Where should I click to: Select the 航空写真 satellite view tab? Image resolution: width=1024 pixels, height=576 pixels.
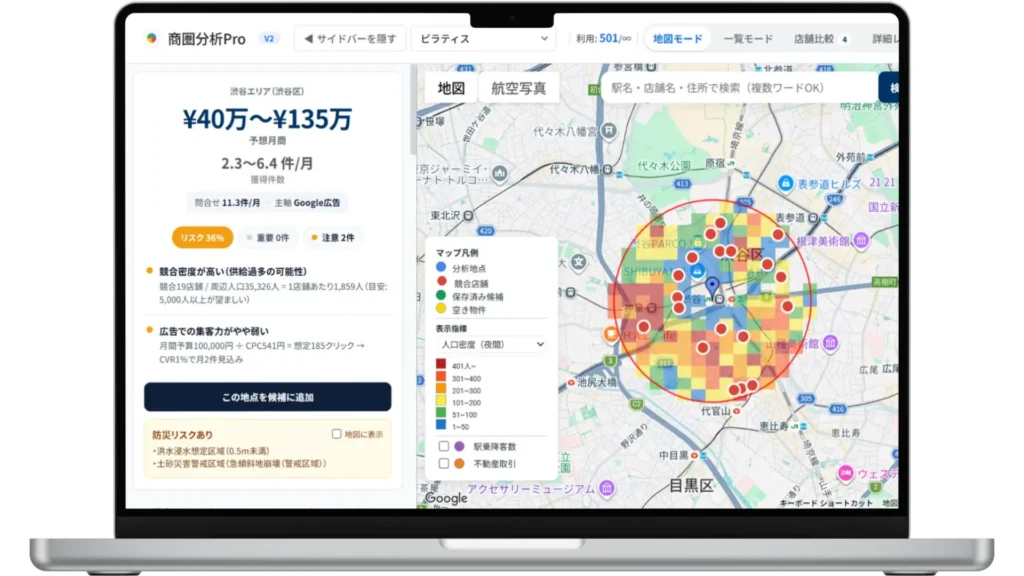pyautogui.click(x=519, y=88)
